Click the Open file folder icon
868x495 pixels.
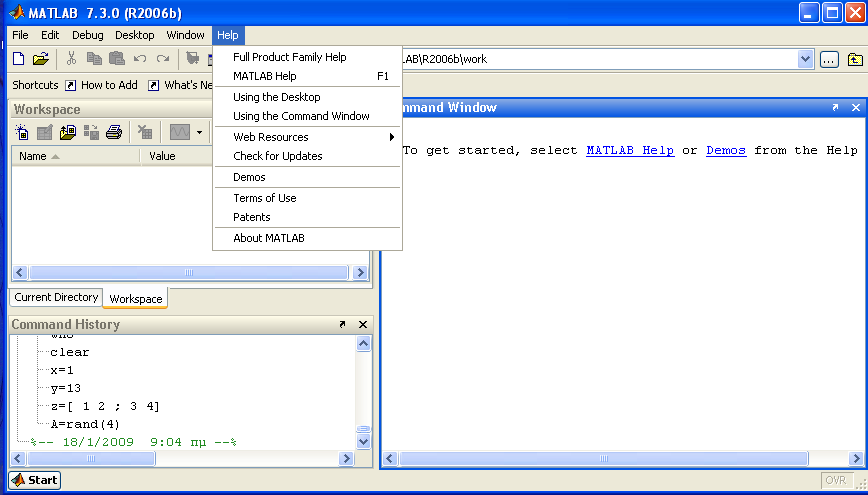[x=40, y=59]
